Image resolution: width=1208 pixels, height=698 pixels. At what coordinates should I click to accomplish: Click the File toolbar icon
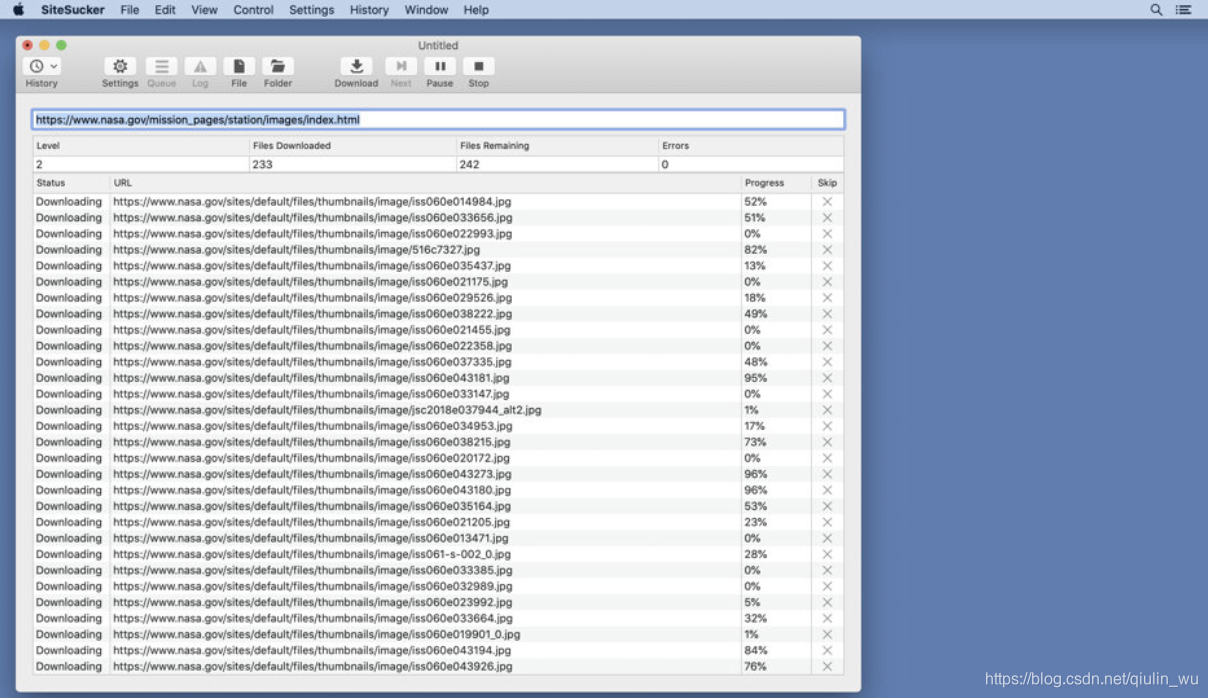pos(239,66)
